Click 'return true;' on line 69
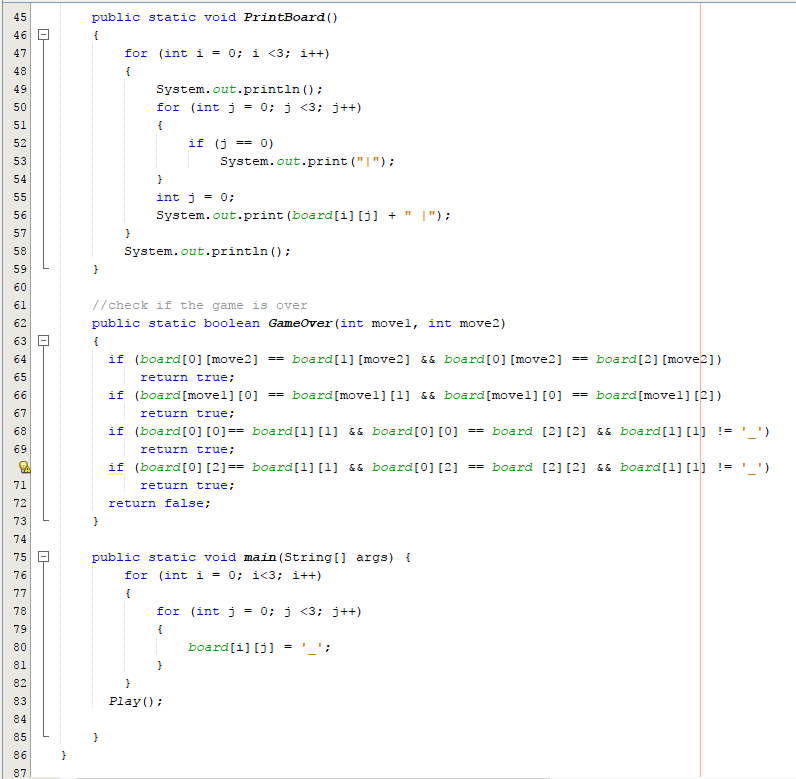Image resolution: width=796 pixels, height=779 pixels. [x=187, y=450]
